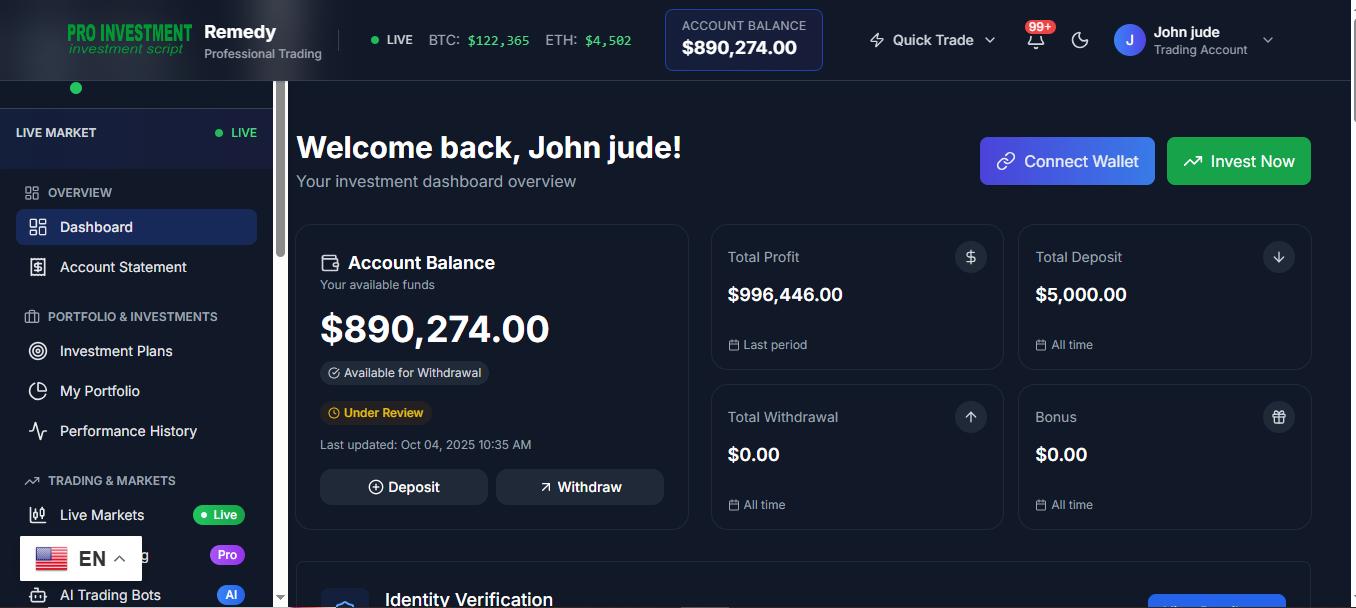Click the dollar icon on Total Profit card
Image resolution: width=1356 pixels, height=608 pixels.
coord(970,257)
